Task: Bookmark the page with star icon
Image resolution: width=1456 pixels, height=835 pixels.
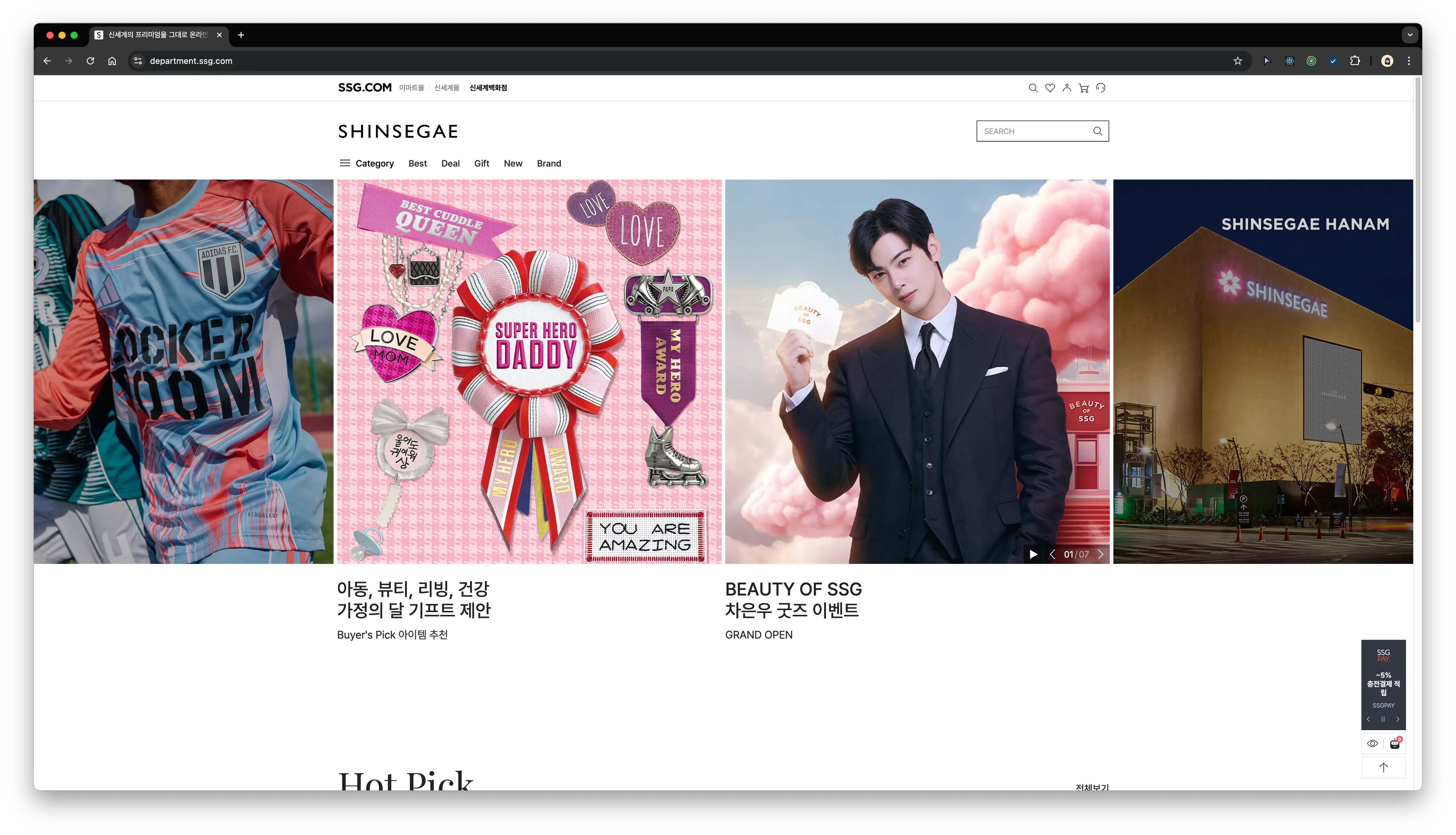Action: (1238, 61)
